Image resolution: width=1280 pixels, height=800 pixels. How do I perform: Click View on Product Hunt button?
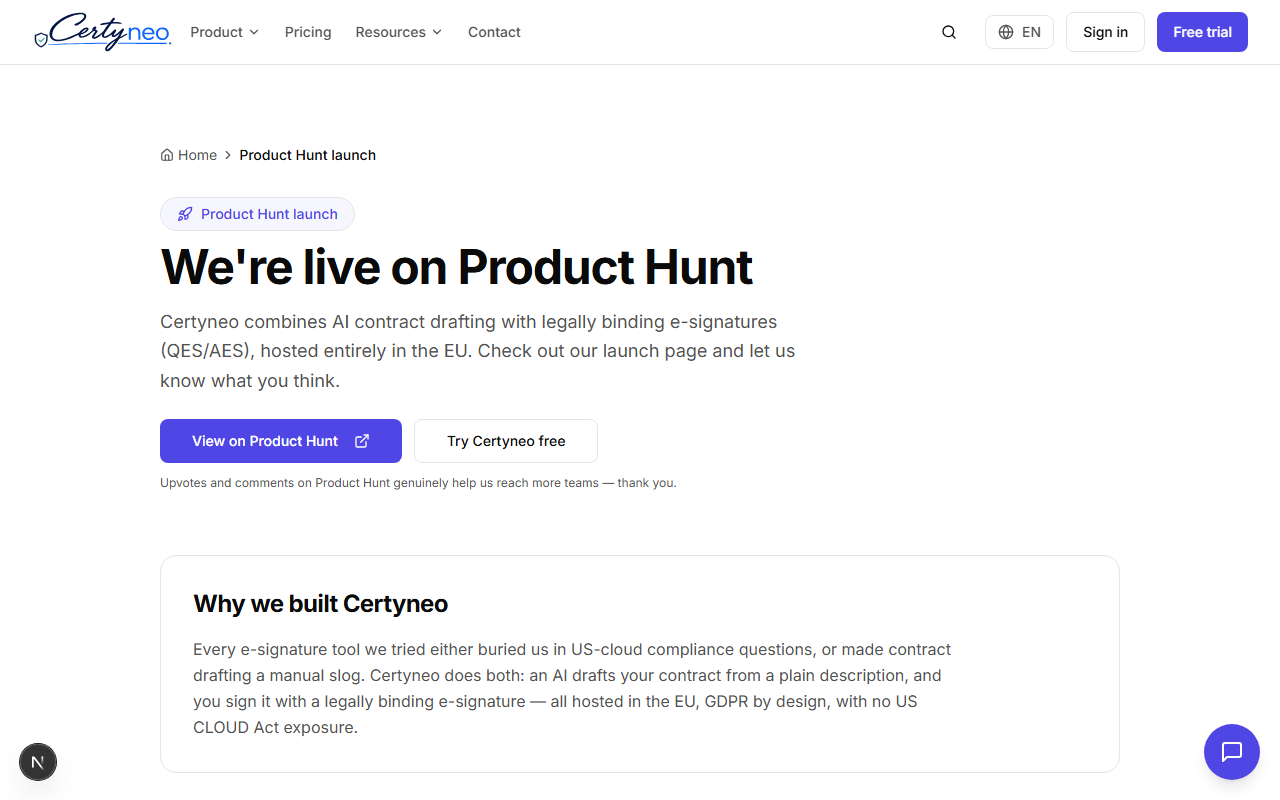click(281, 441)
